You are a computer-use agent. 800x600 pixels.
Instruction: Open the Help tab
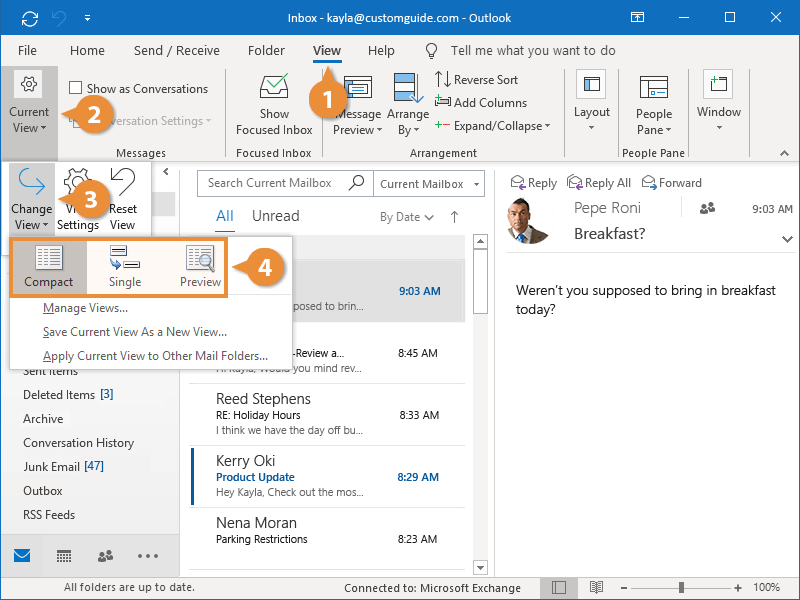[381, 51]
